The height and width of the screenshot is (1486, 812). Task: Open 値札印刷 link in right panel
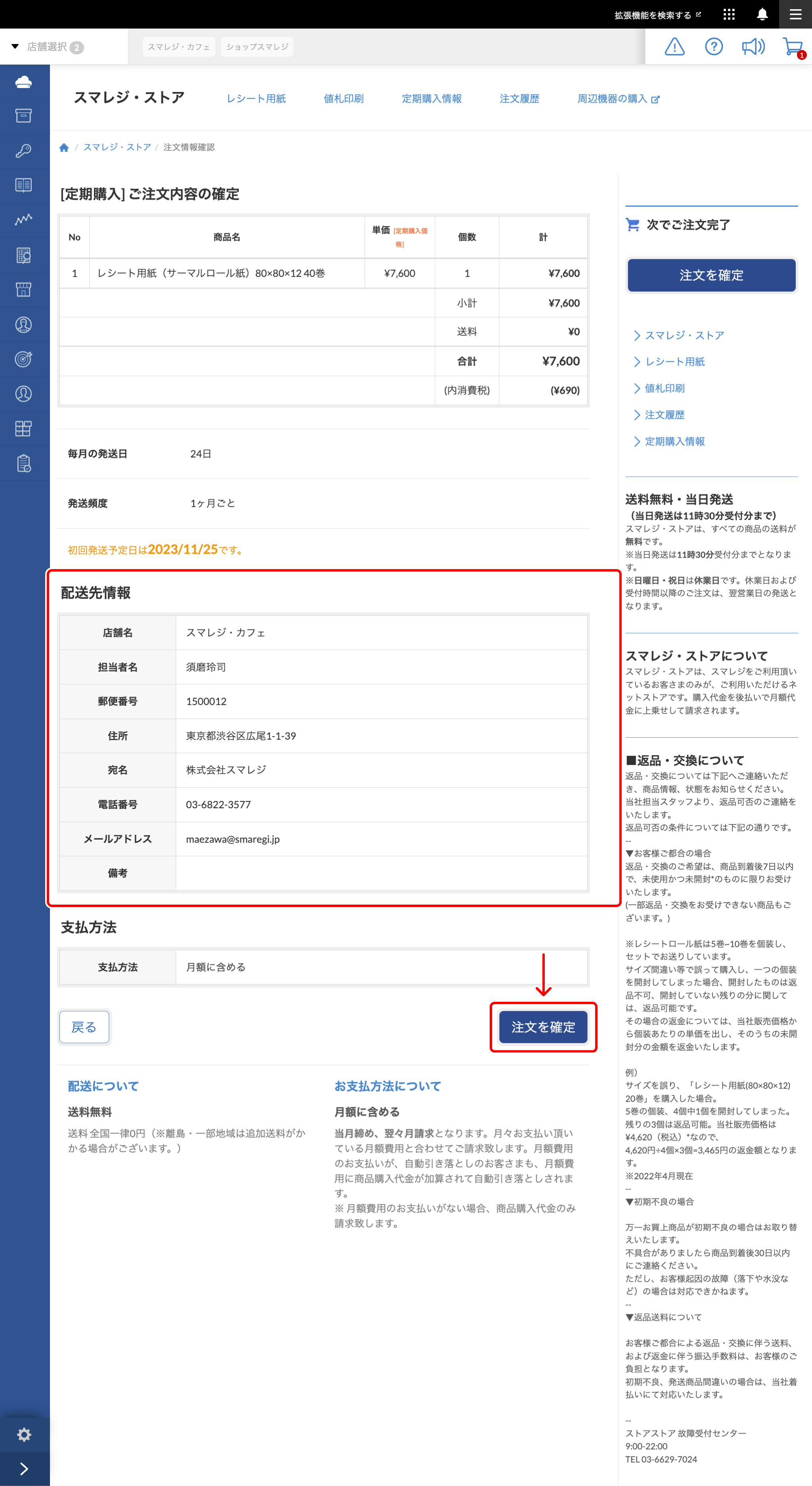click(x=665, y=388)
